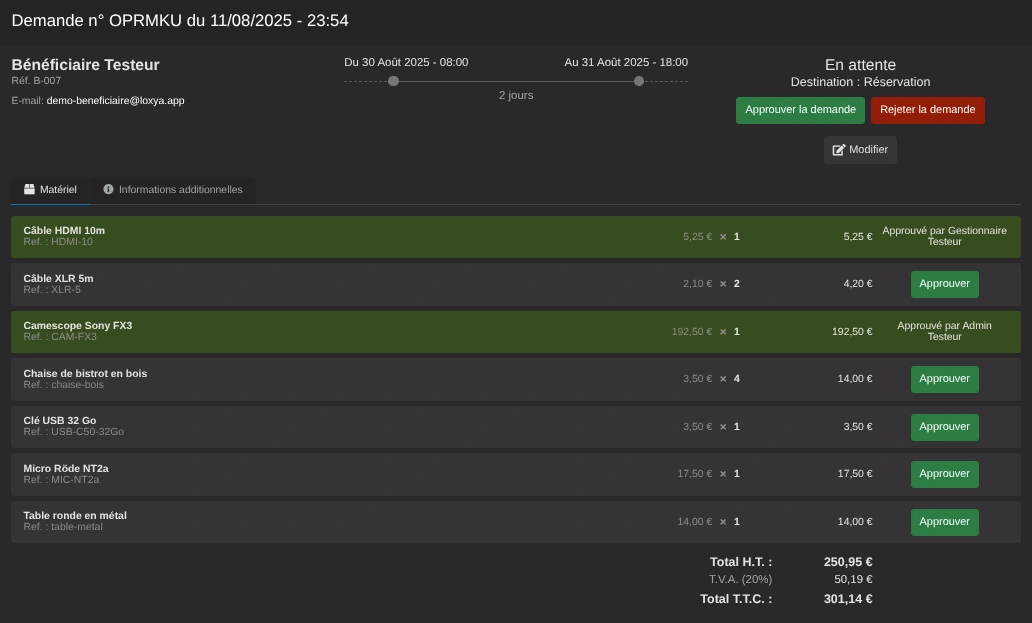Viewport: 1032px width, 623px height.
Task: Click the Approuvé par Admin Testeur status
Action: (944, 331)
